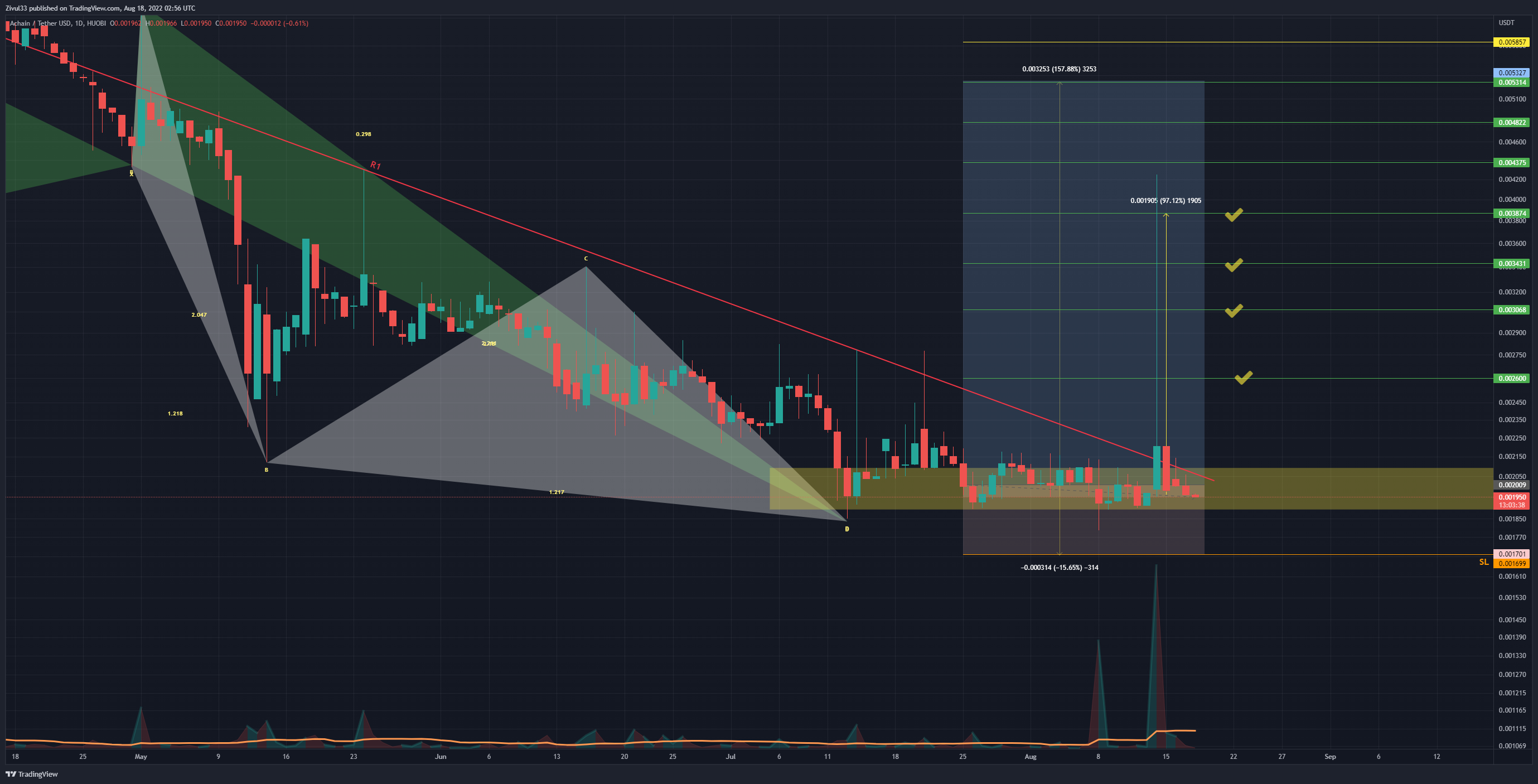Click the 0.003600 price axis tick
The image size is (1538, 784).
(x=1512, y=244)
